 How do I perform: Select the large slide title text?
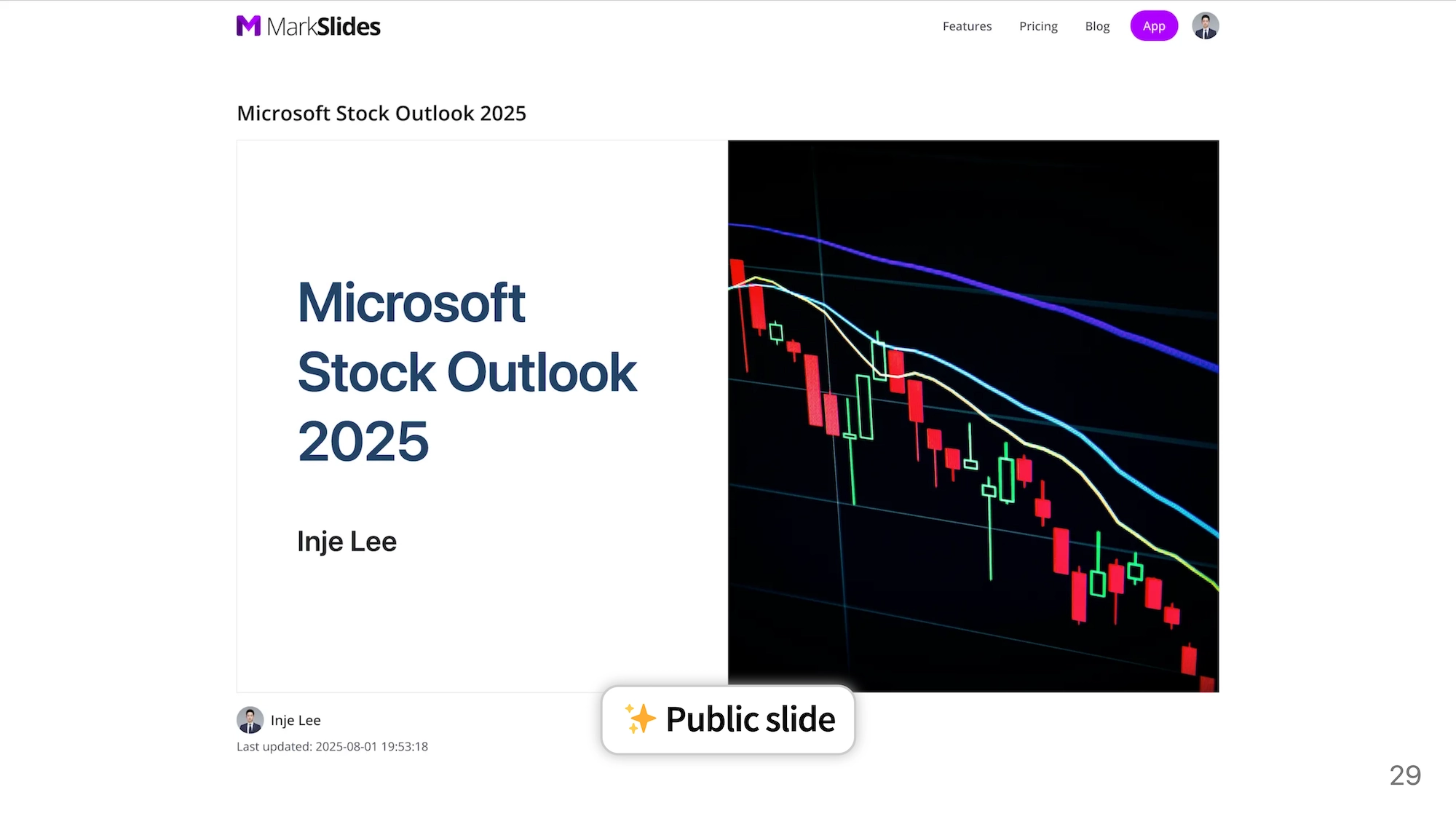467,371
